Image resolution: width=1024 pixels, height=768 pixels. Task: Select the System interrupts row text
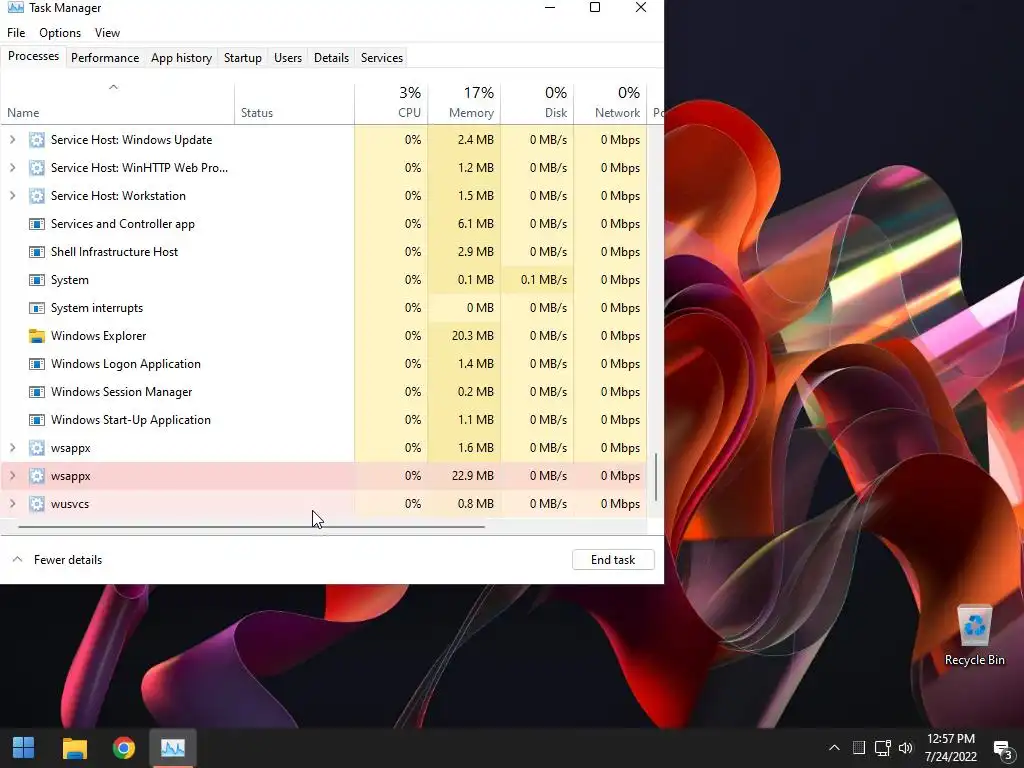pyautogui.click(x=97, y=308)
